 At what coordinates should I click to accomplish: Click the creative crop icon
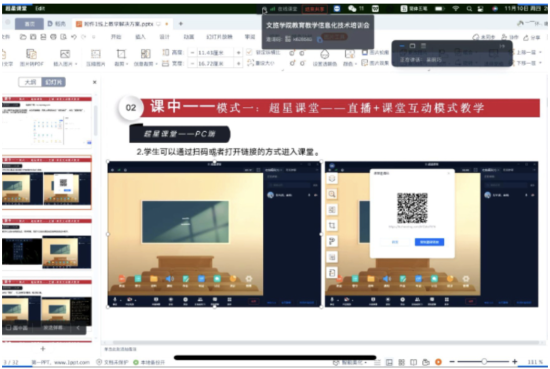146,54
